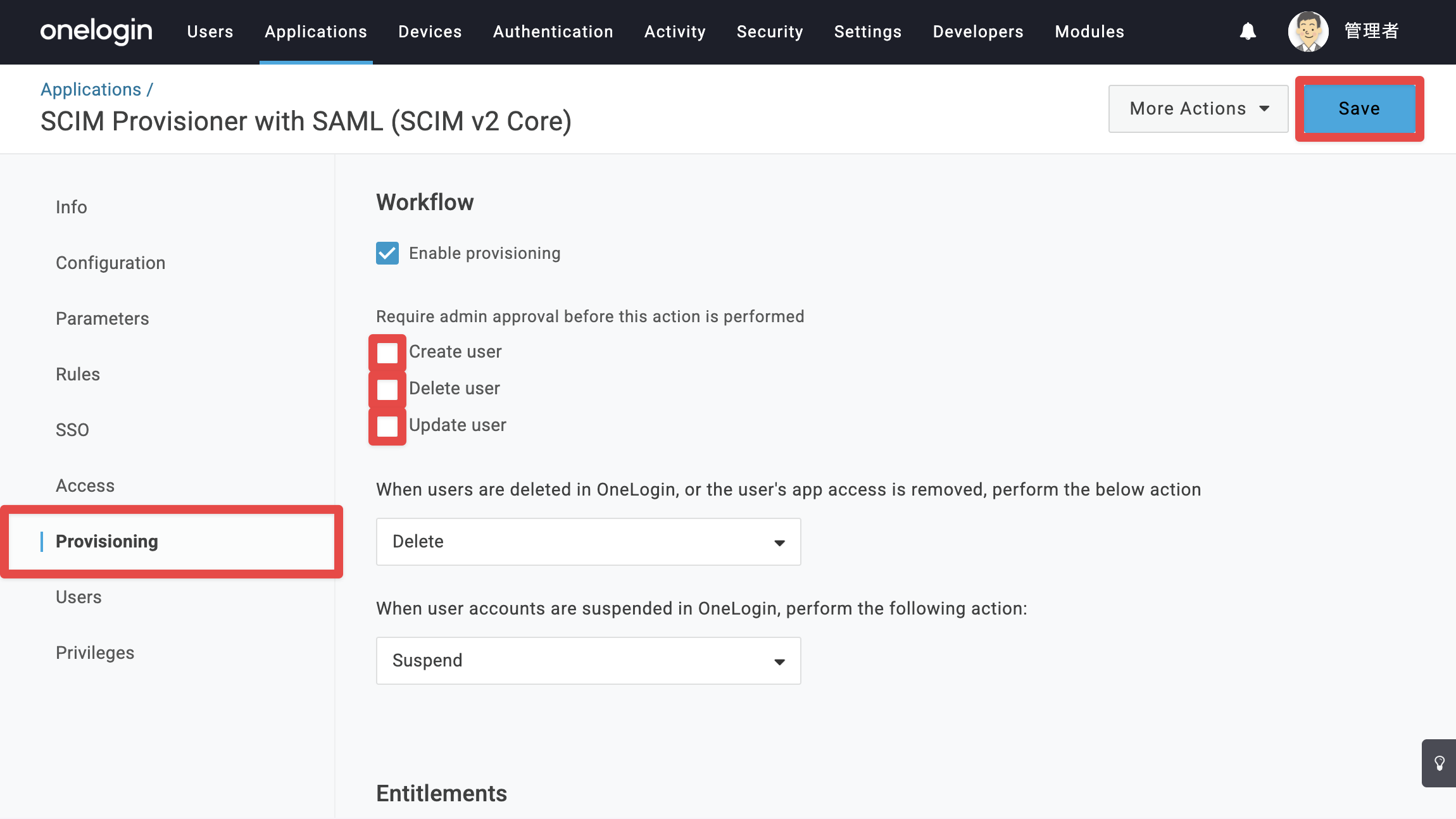Switch to the SSO tab
The image size is (1456, 819).
click(x=72, y=430)
